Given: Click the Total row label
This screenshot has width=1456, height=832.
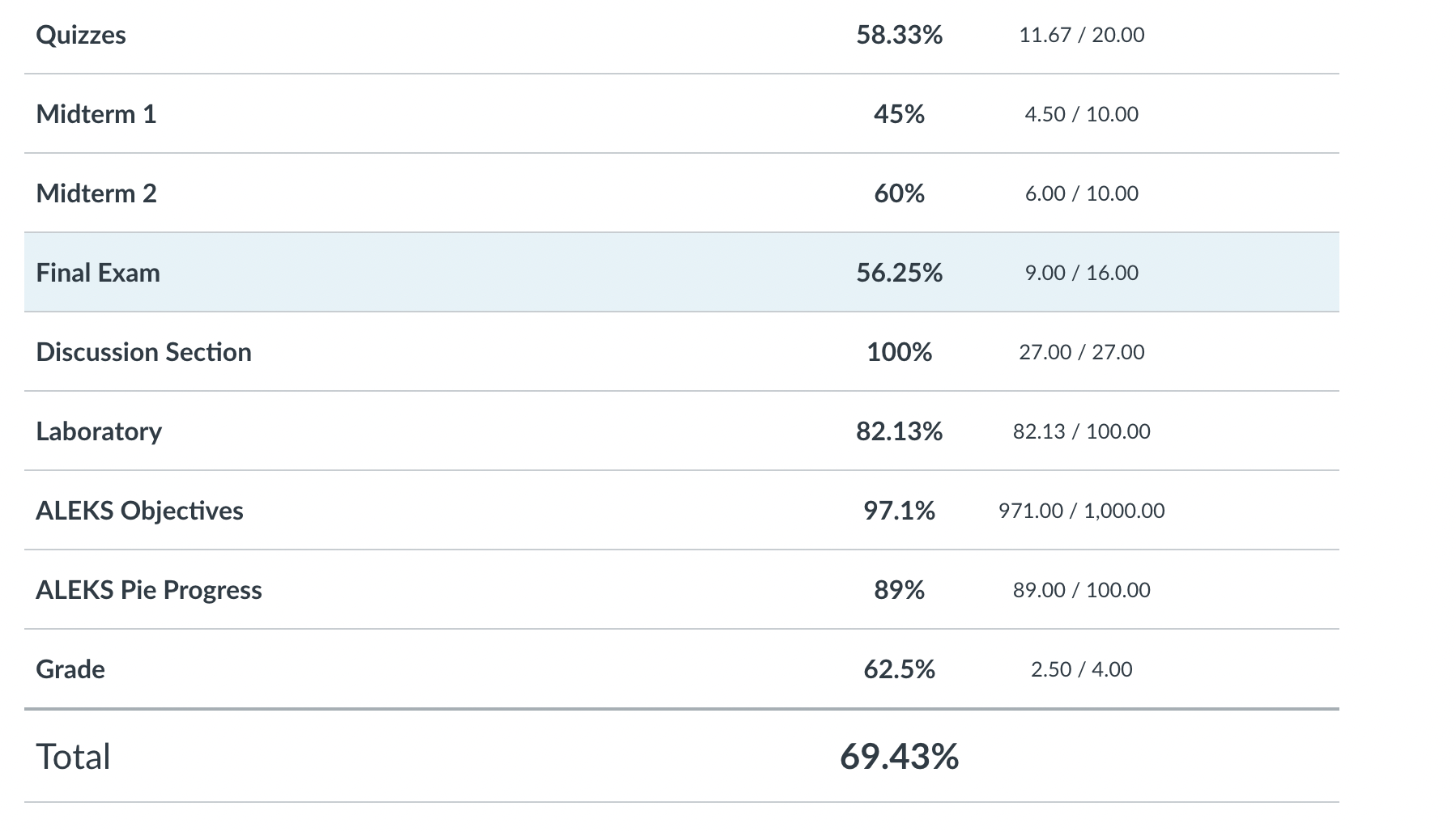Looking at the screenshot, I should click(73, 757).
